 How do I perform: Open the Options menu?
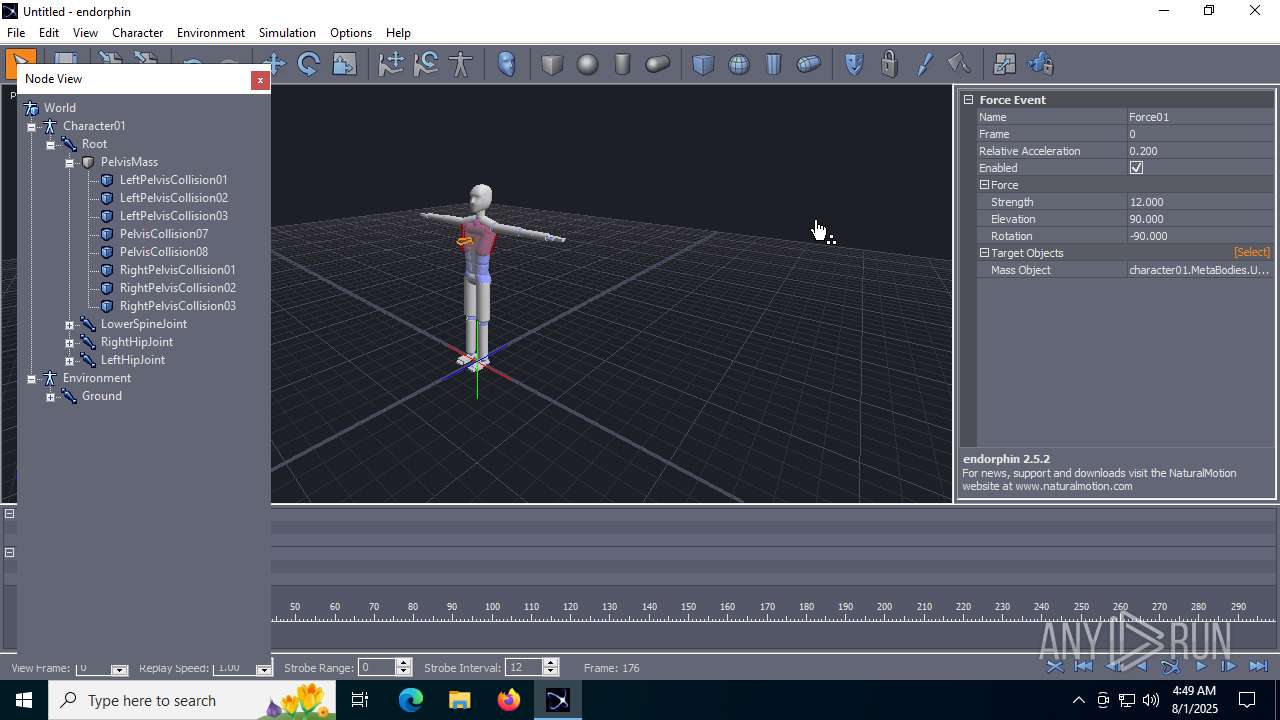coord(351,33)
